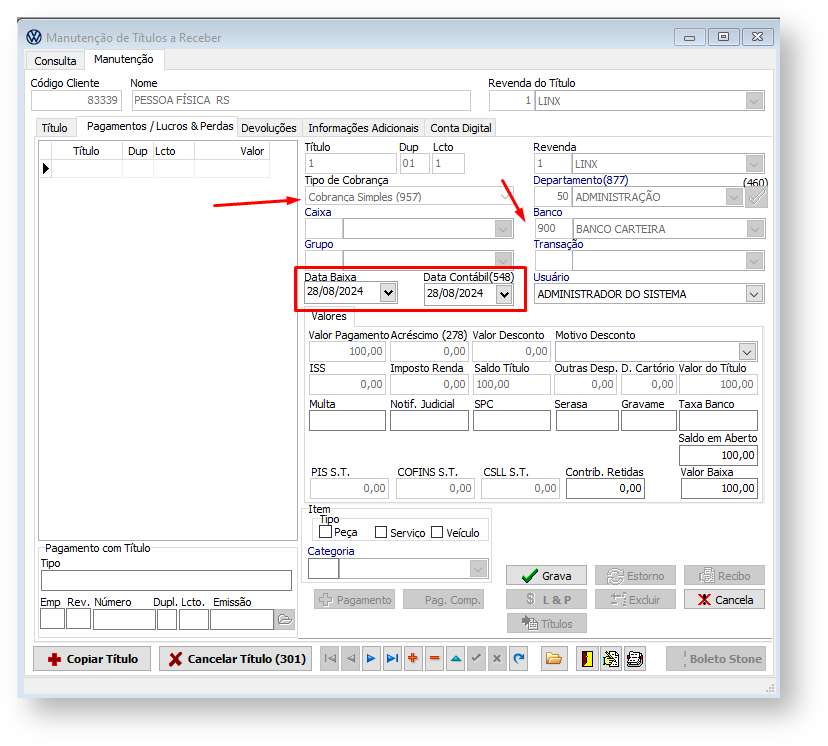Open Motivo Desconto dropdown
Screen dimensions: 828x746
pyautogui.click(x=747, y=352)
